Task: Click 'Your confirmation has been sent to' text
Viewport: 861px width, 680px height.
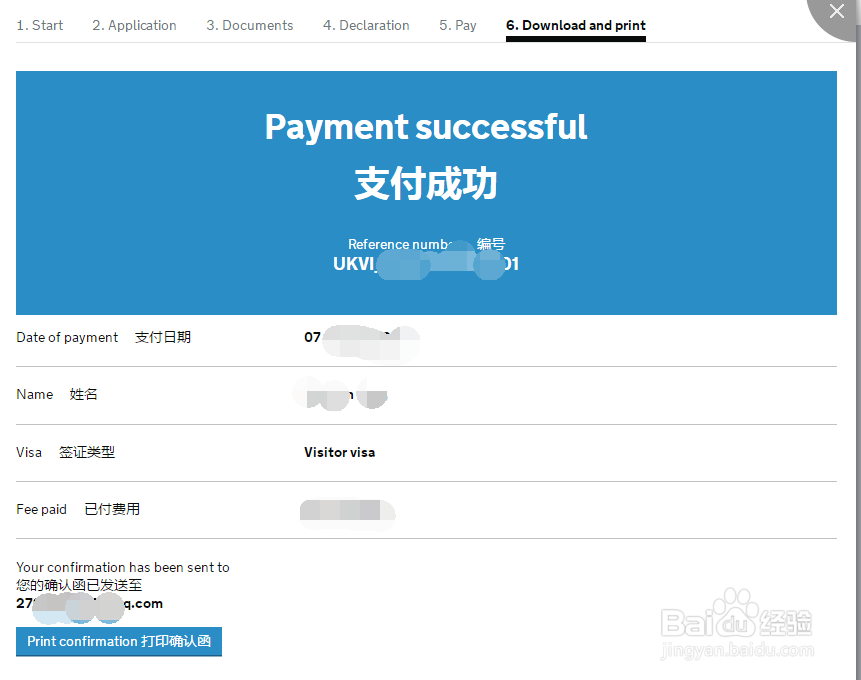Action: click(122, 567)
